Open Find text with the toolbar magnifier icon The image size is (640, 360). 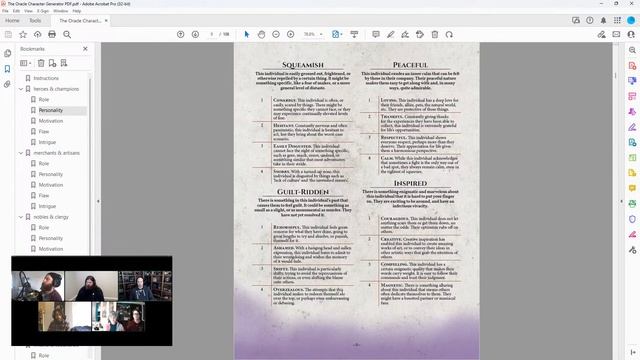coord(67,35)
